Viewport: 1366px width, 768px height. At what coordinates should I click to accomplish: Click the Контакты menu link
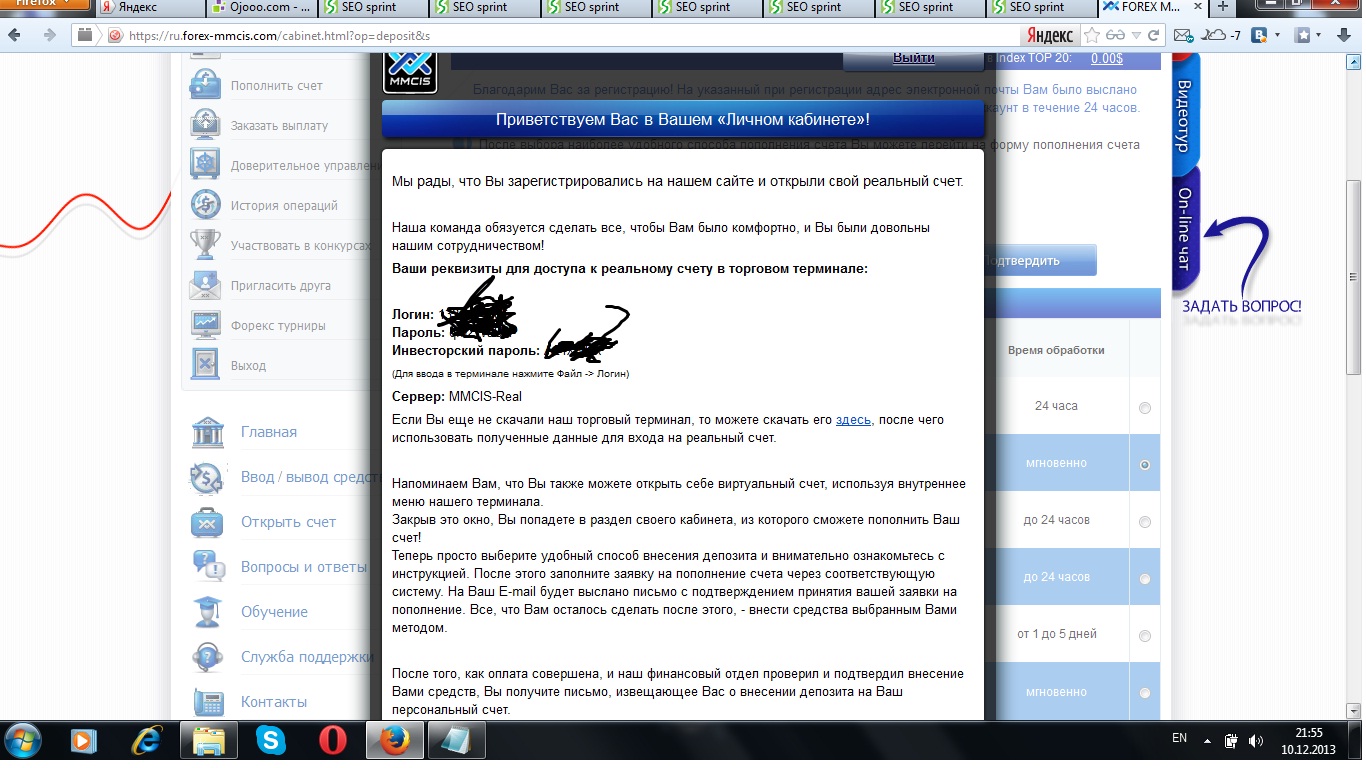pyautogui.click(x=274, y=702)
